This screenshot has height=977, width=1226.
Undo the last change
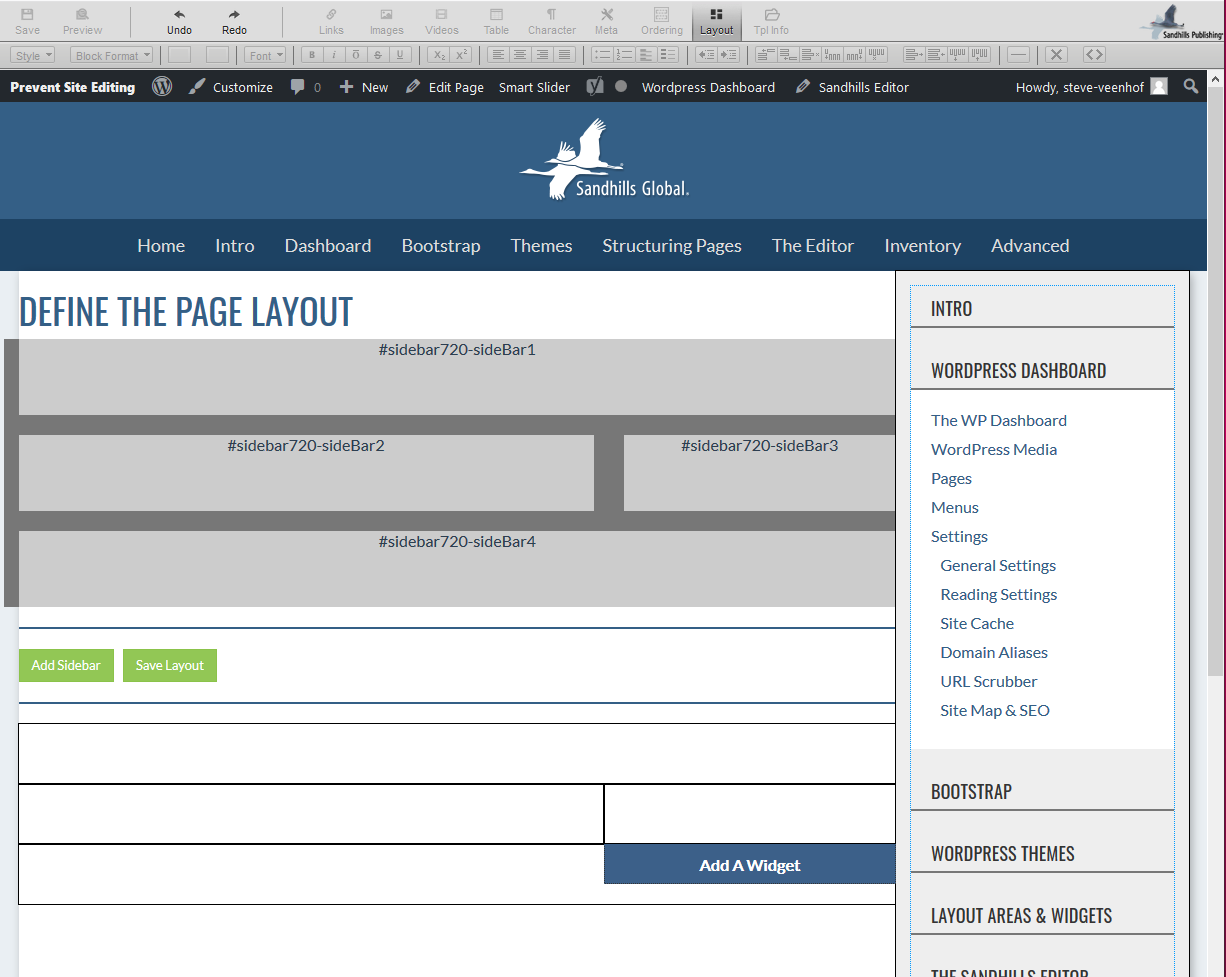179,21
